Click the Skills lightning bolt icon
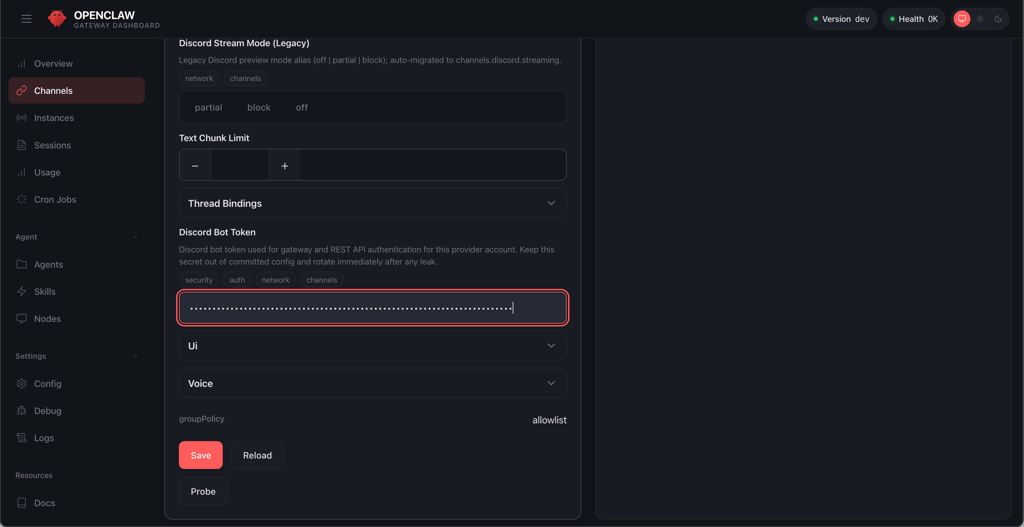 click(22, 291)
